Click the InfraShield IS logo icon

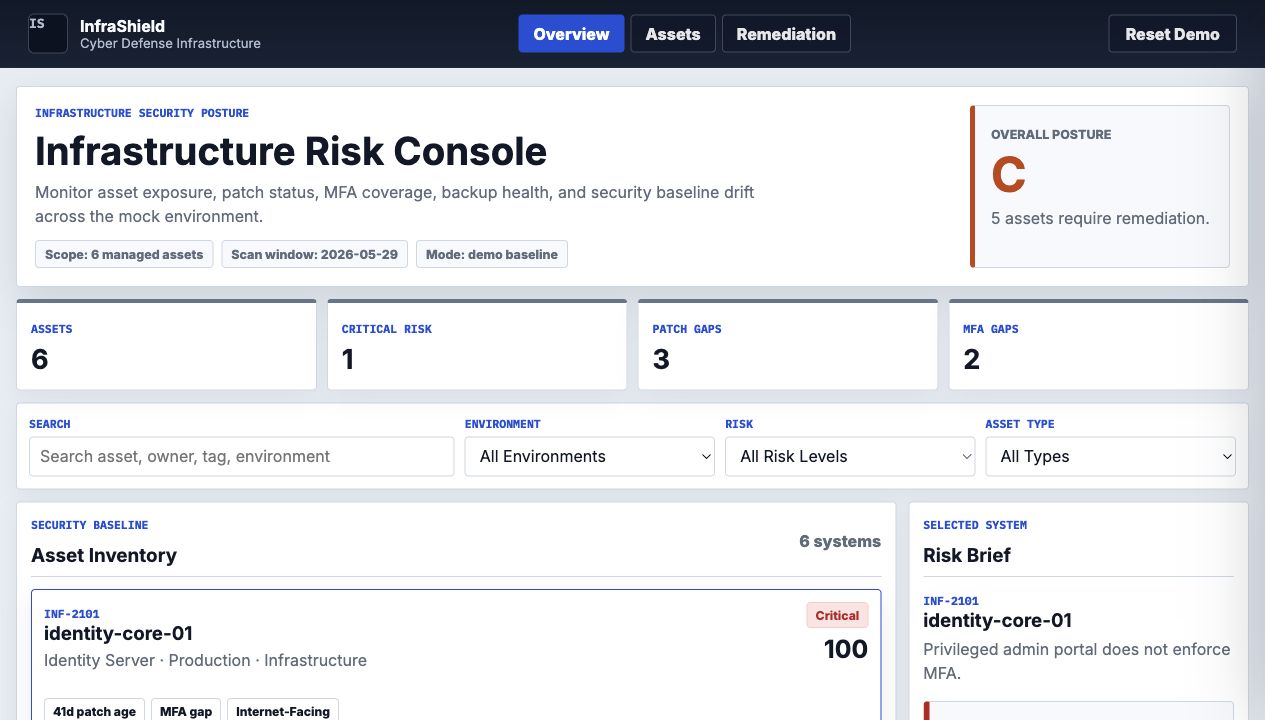(x=48, y=34)
